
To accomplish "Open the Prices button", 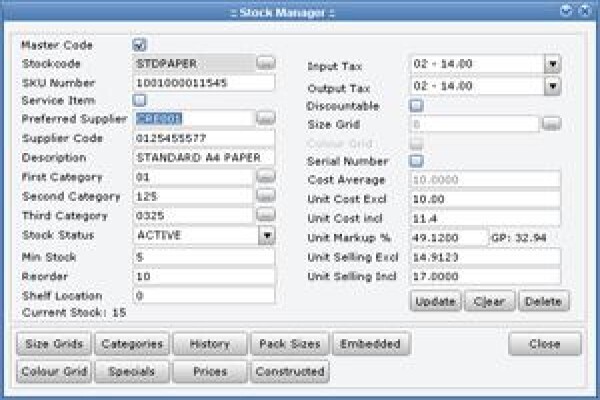I will tap(210, 371).
